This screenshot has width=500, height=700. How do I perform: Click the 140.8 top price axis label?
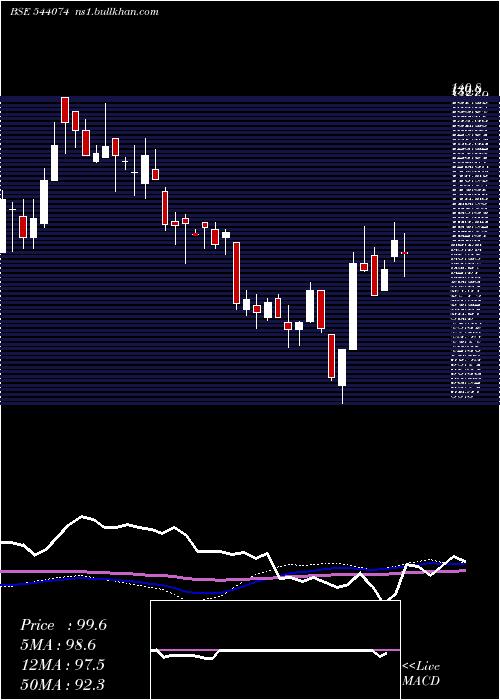466,88
